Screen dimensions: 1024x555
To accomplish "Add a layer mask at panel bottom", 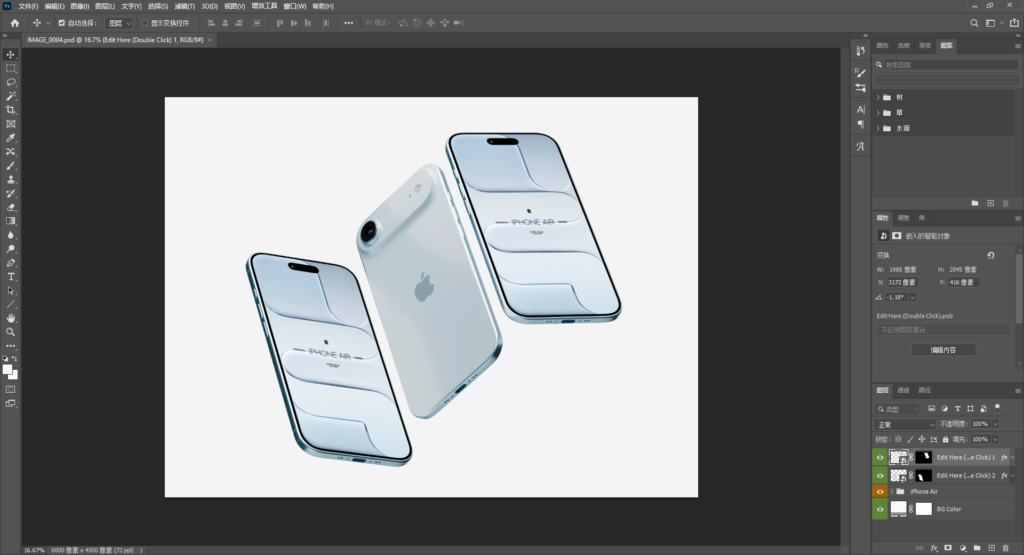I will pyautogui.click(x=948, y=548).
